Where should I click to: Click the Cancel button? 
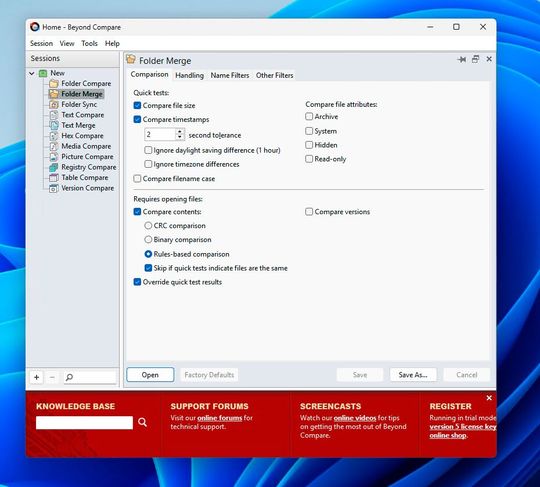pos(467,375)
